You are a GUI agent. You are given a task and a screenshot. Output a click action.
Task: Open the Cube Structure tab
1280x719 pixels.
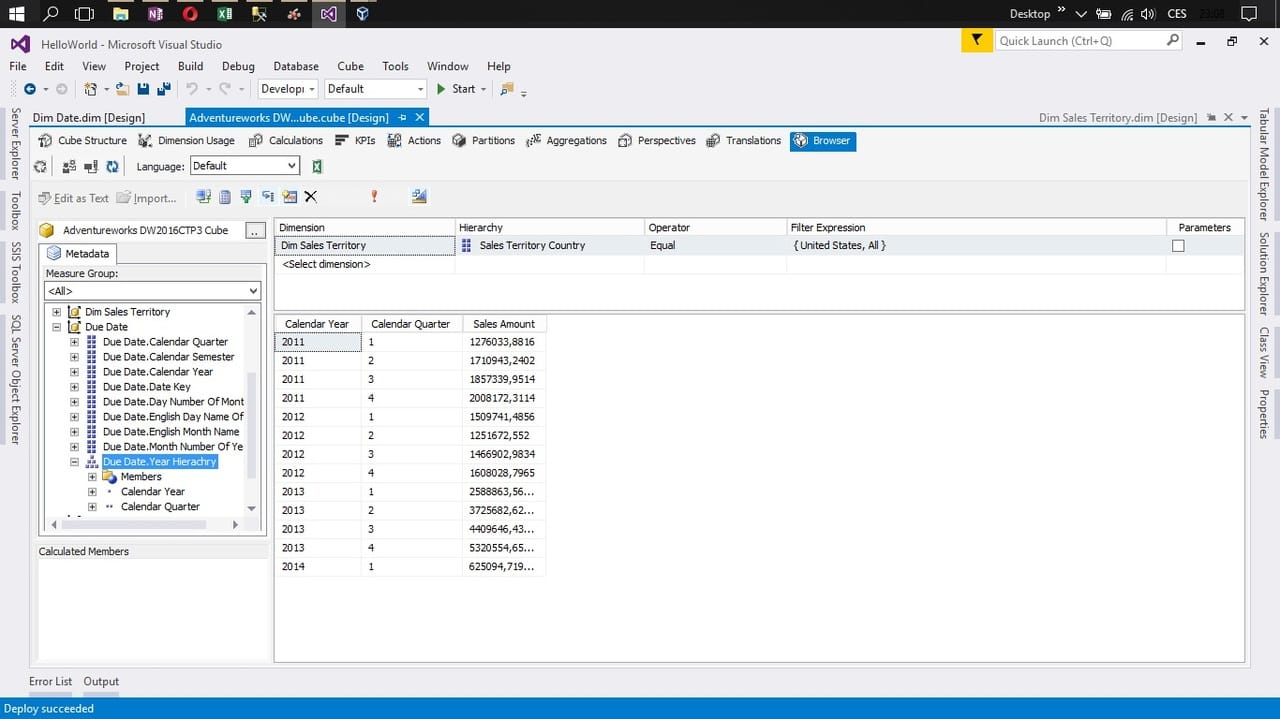83,141
